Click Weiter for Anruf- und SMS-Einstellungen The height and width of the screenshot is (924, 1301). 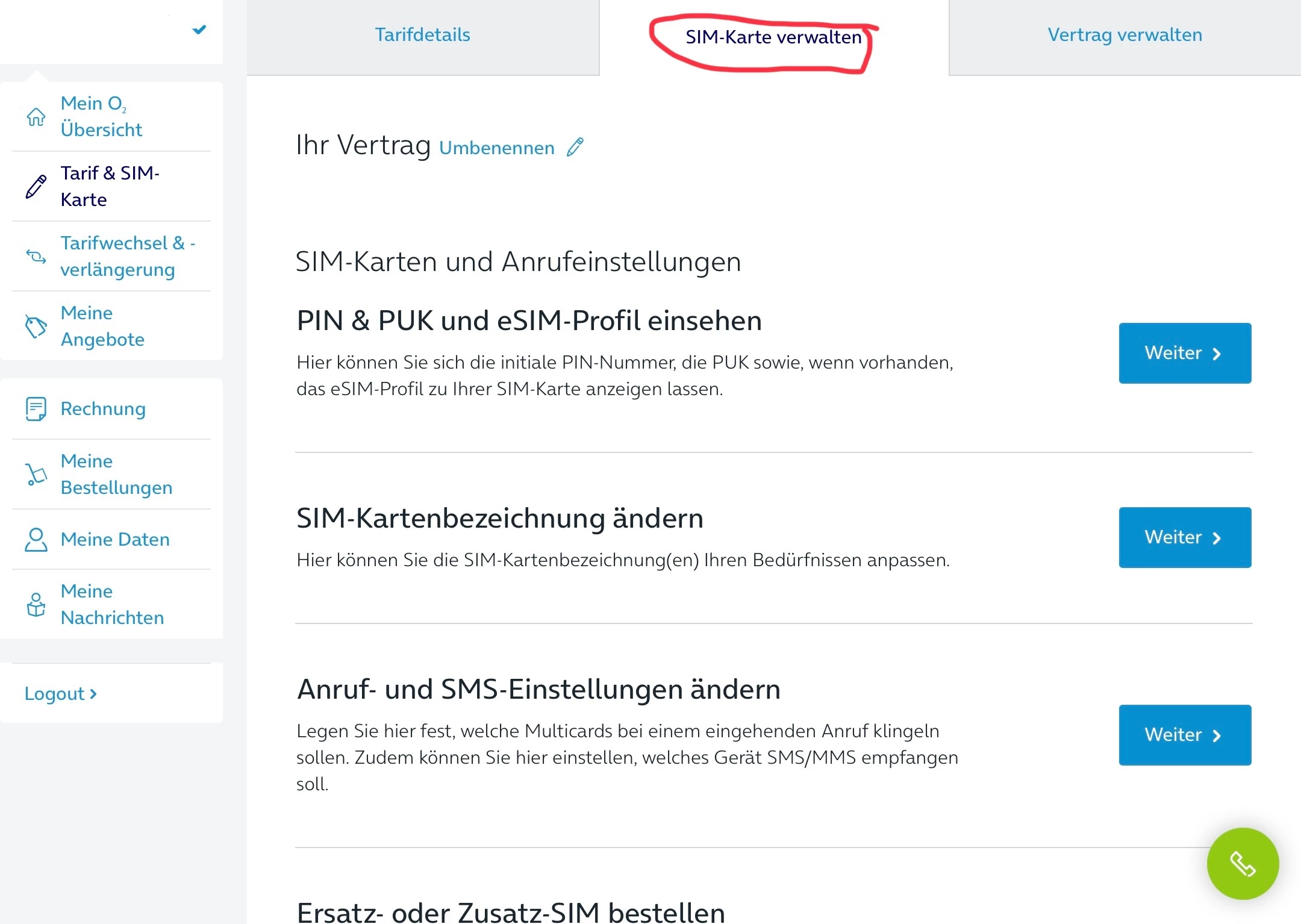pos(1185,735)
